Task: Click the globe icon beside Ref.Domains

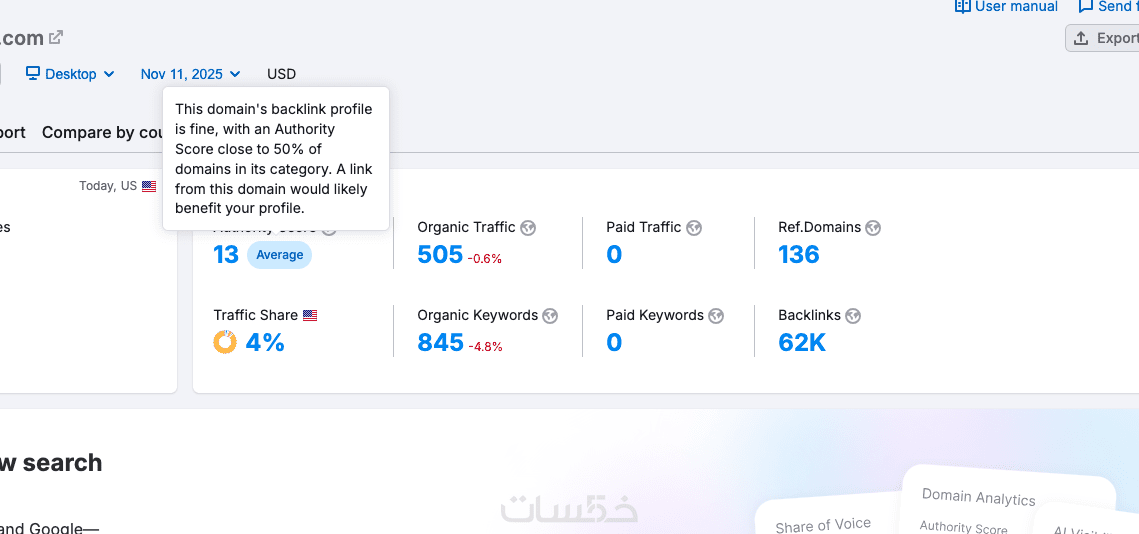Action: click(873, 228)
